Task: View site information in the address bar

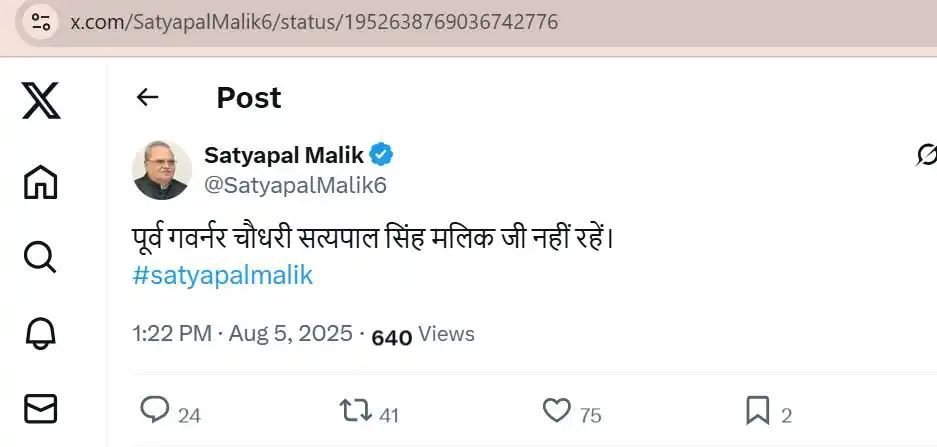Action: pos(41,22)
